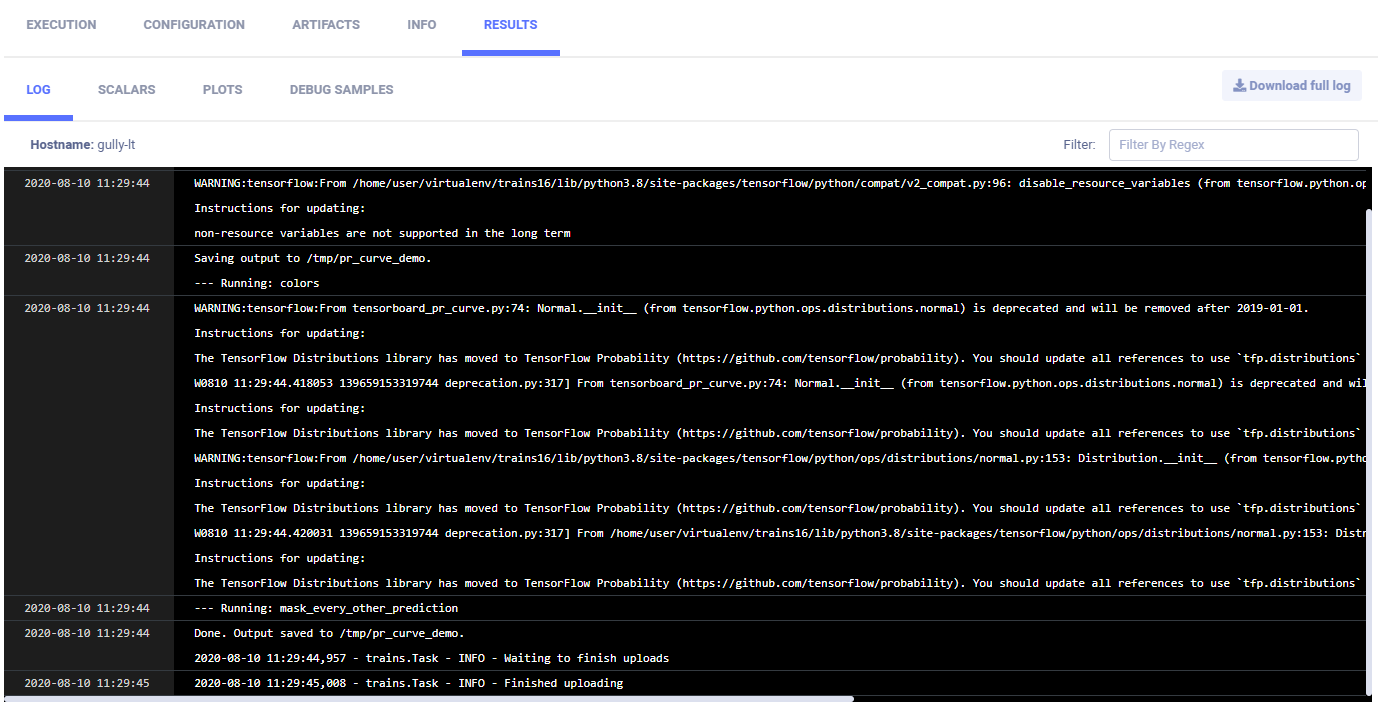Open the PLOTS sub-tab
1382x702 pixels.
point(222,89)
